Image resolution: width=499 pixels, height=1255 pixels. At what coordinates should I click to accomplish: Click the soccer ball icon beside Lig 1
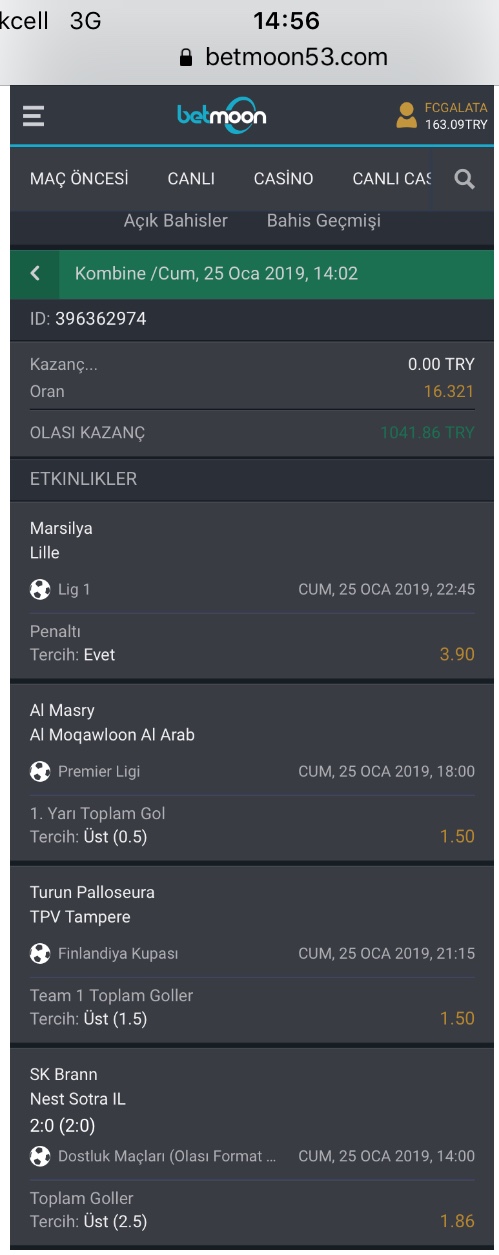[40, 590]
